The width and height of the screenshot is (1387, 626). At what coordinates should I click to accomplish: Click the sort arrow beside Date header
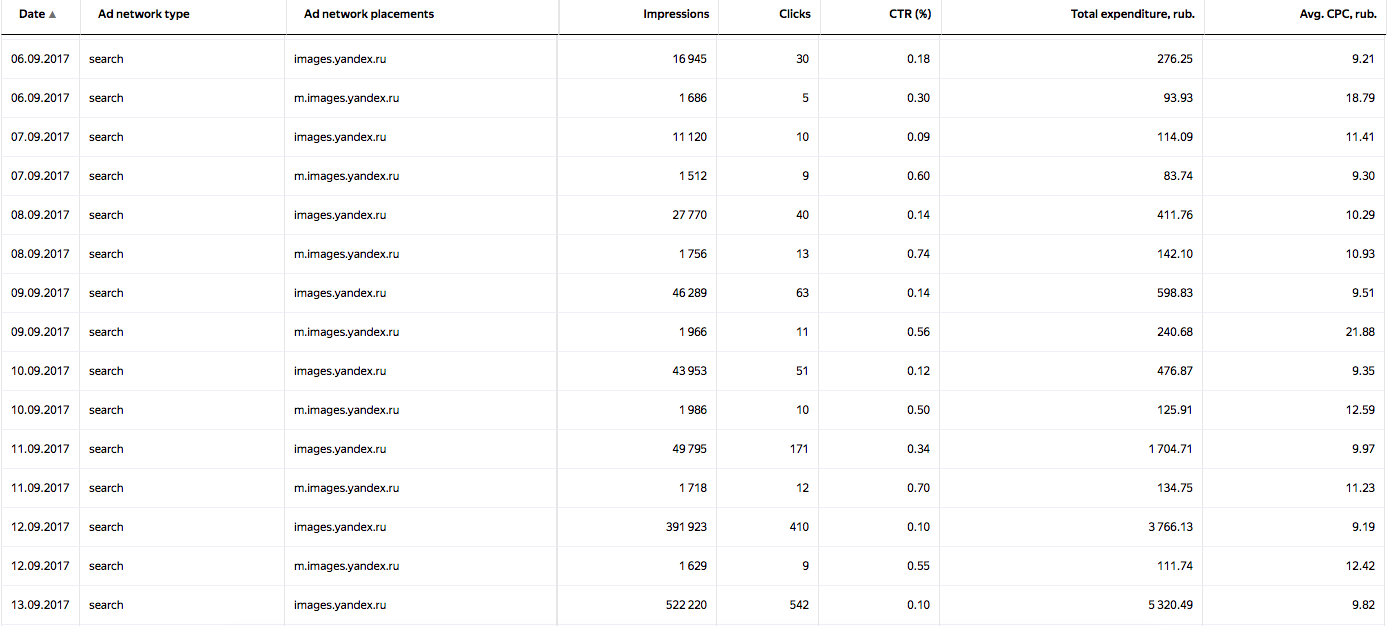pyautogui.click(x=52, y=15)
